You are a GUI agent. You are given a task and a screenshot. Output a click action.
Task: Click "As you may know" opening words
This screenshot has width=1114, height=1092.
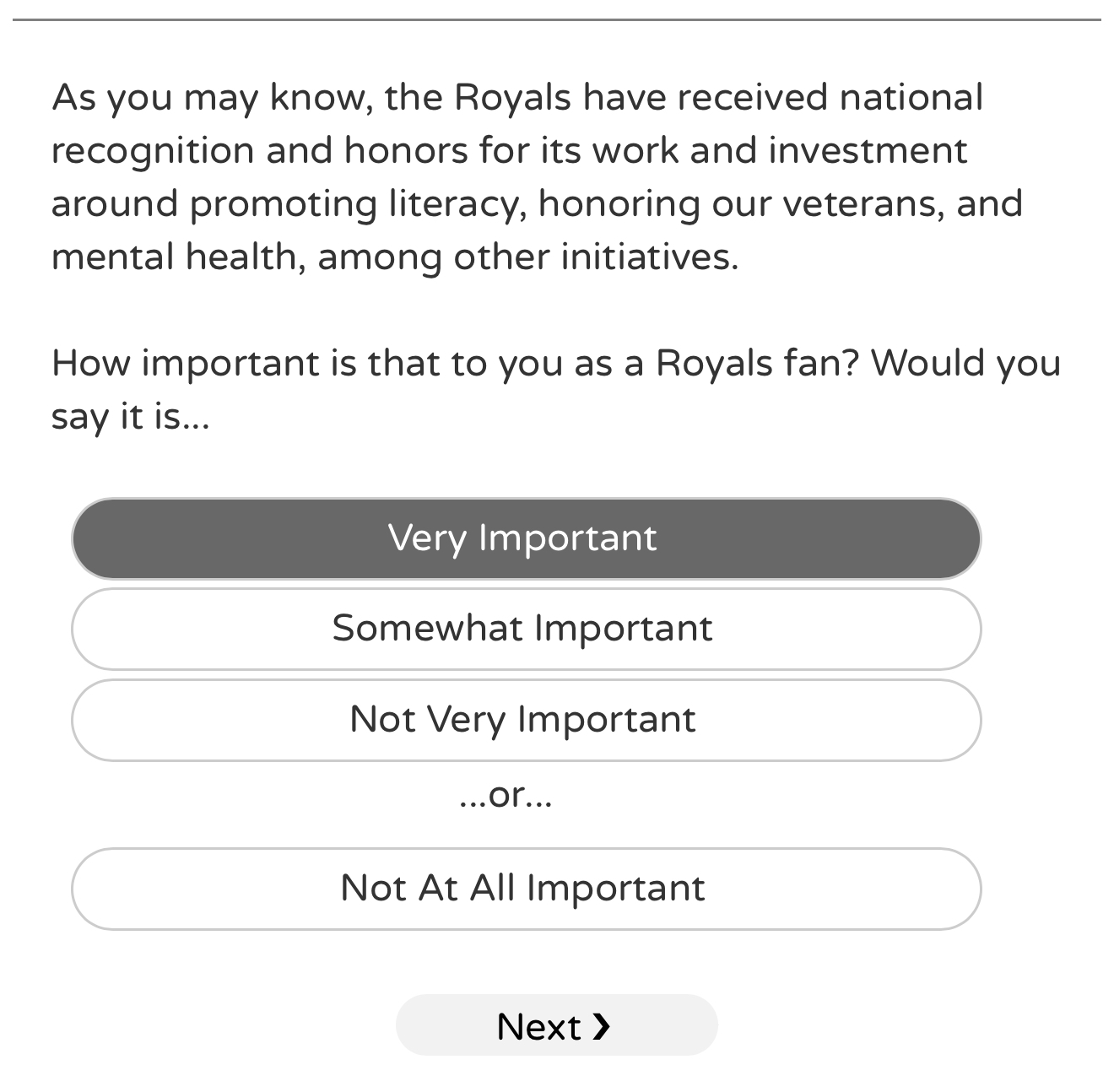[x=211, y=98]
